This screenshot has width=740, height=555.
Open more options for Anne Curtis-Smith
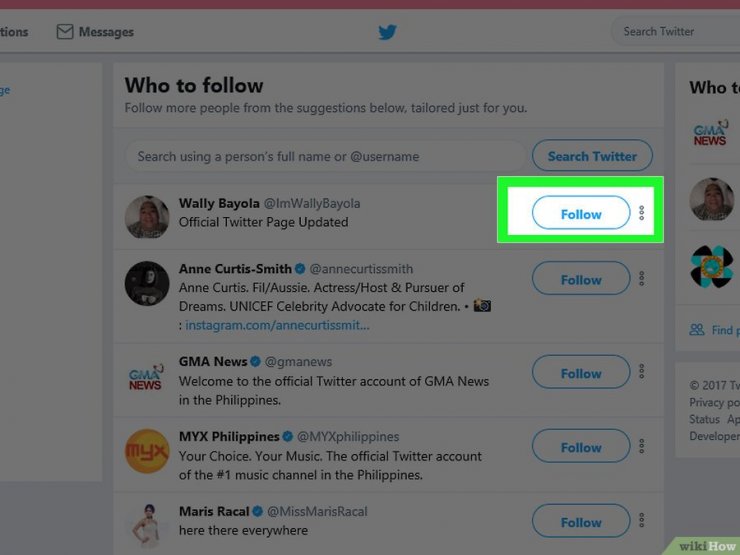pos(642,280)
